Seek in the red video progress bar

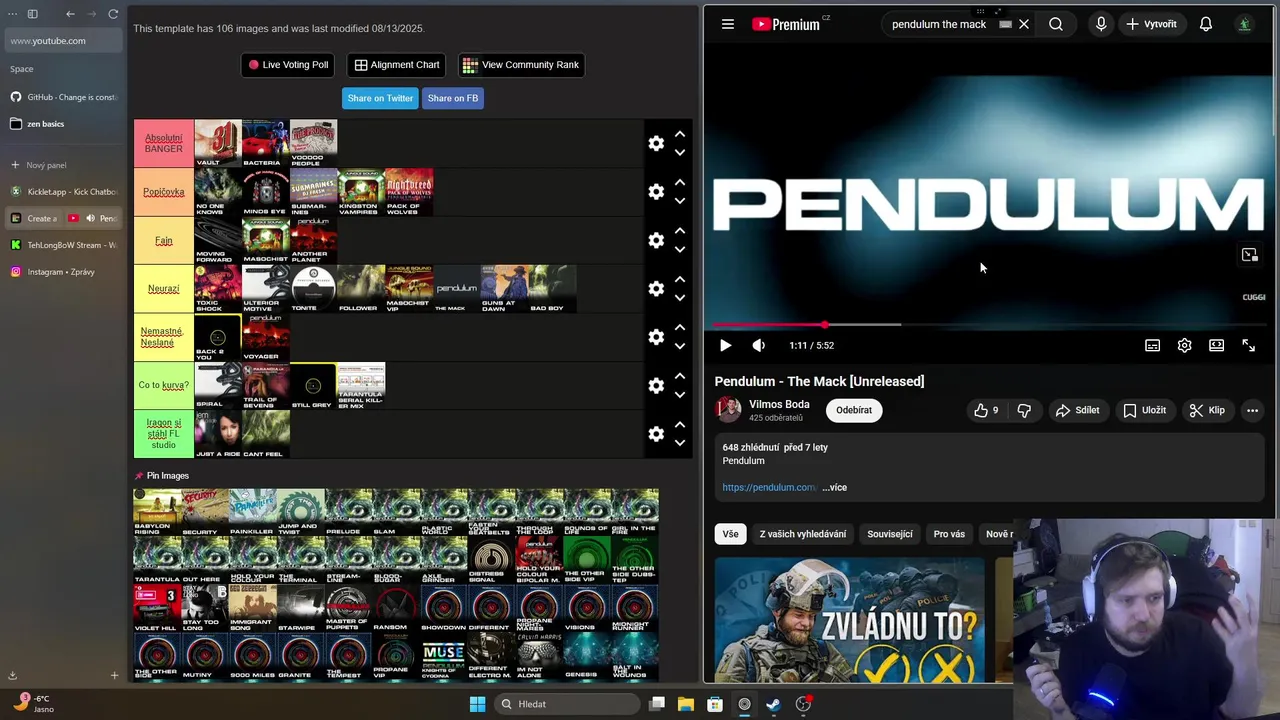tap(990, 325)
